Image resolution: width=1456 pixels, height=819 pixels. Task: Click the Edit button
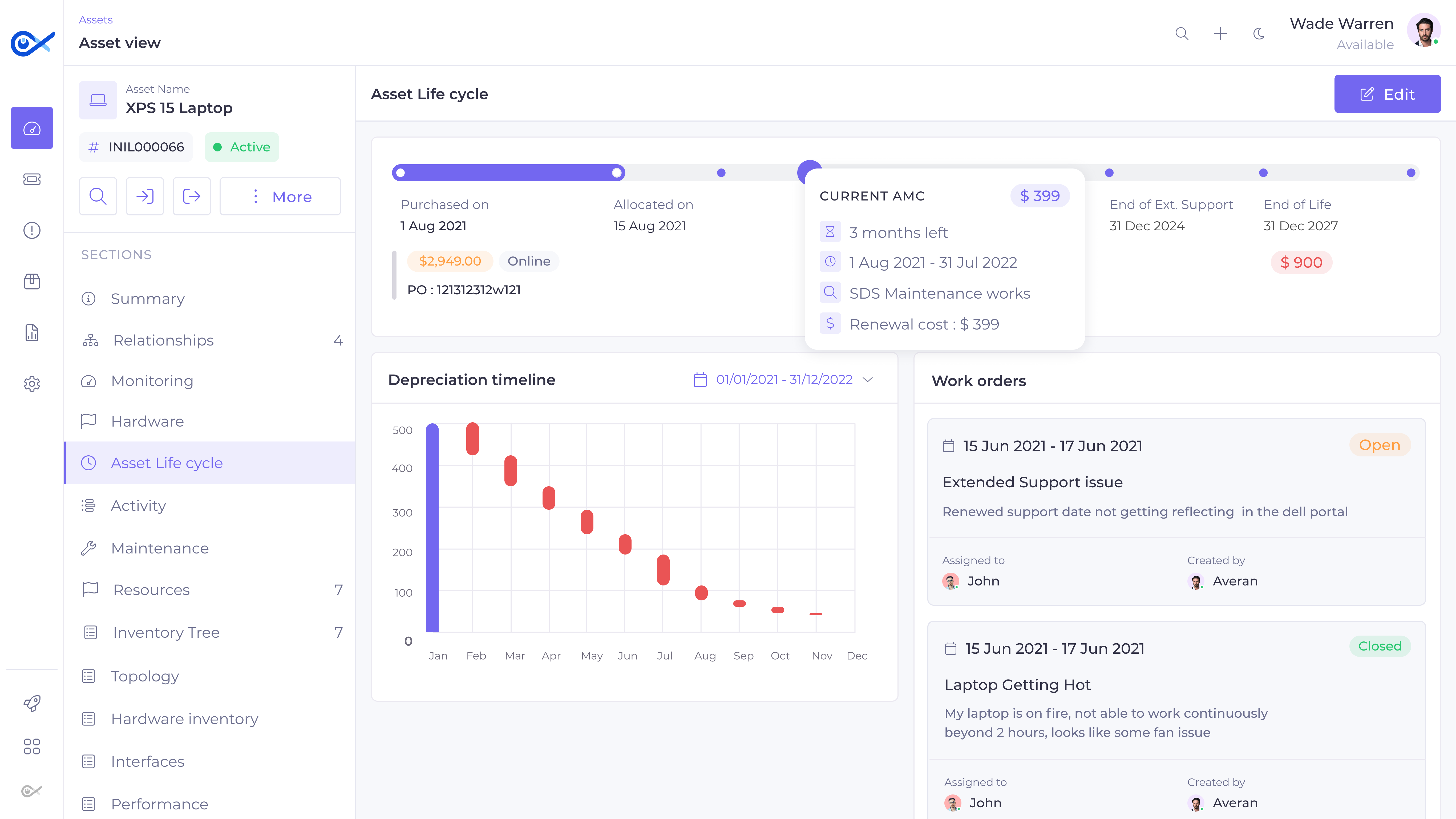click(1387, 94)
